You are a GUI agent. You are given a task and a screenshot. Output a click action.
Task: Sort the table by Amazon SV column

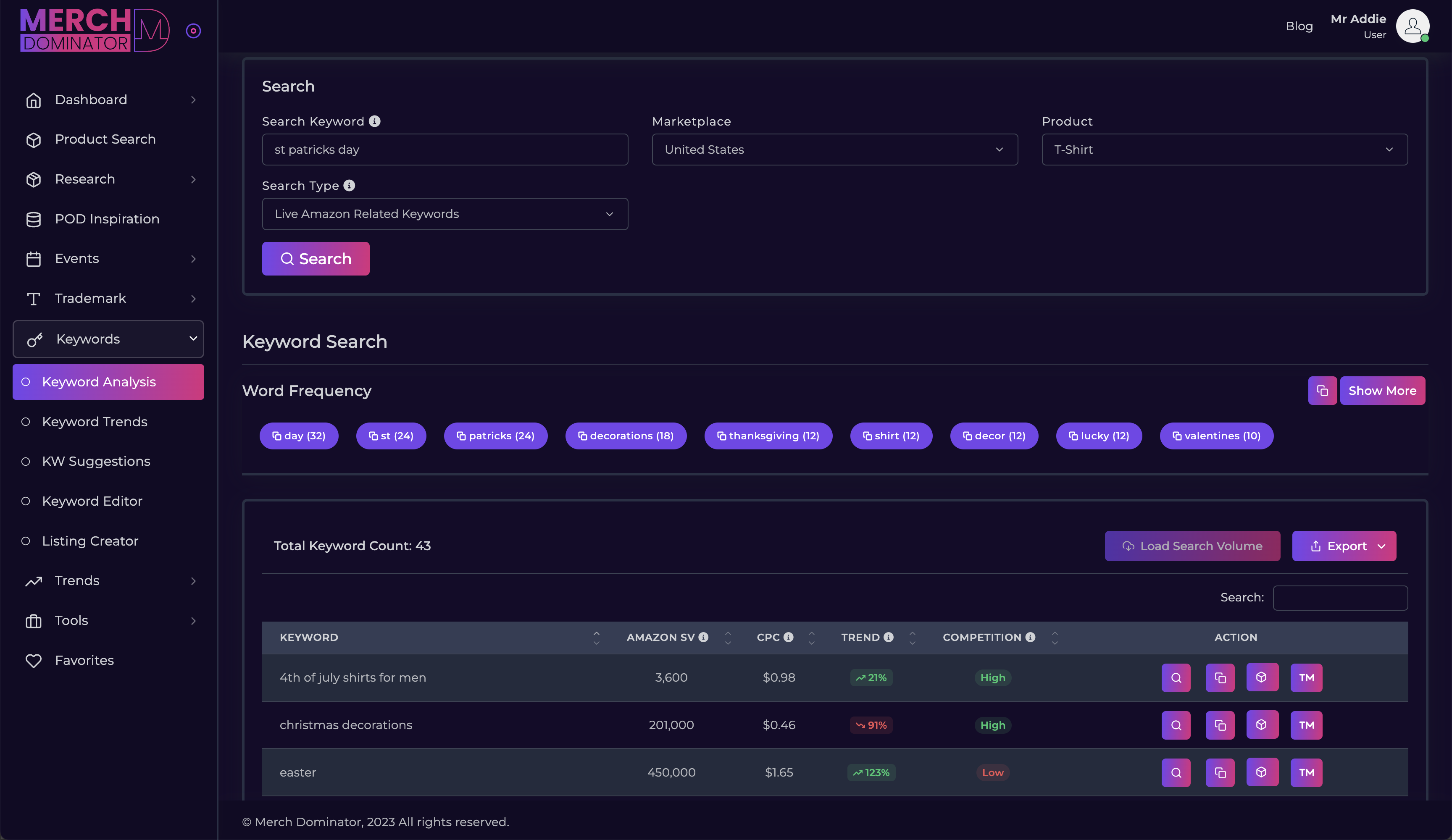tap(728, 637)
